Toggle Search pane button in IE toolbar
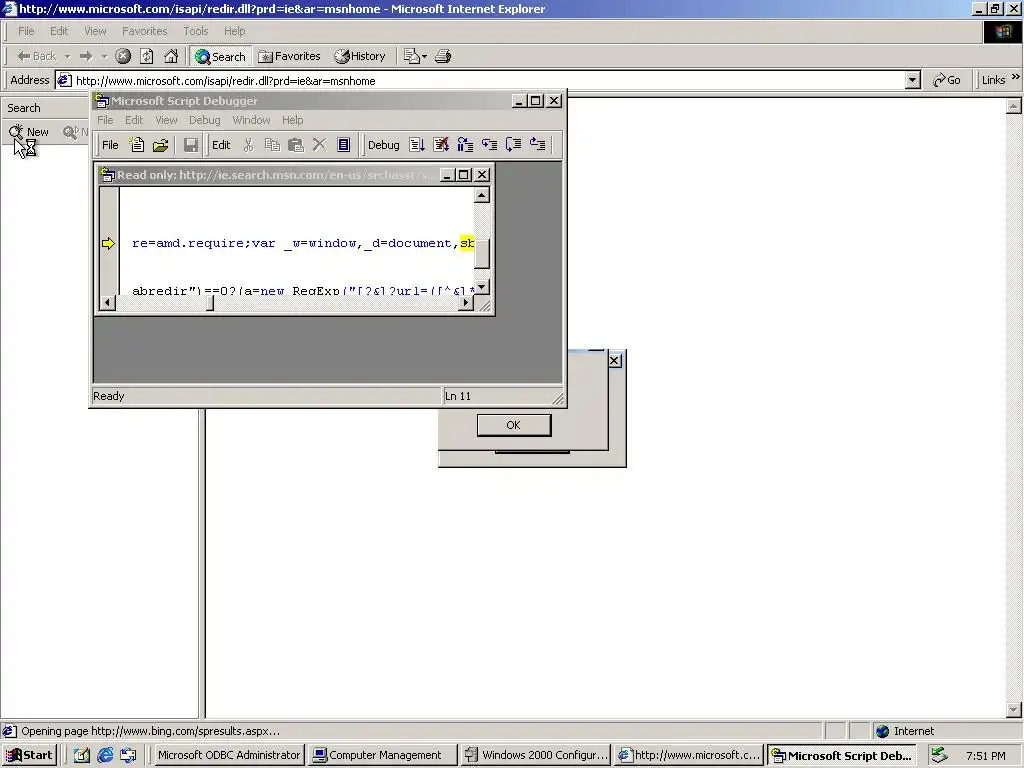The image size is (1024, 768). click(x=220, y=56)
